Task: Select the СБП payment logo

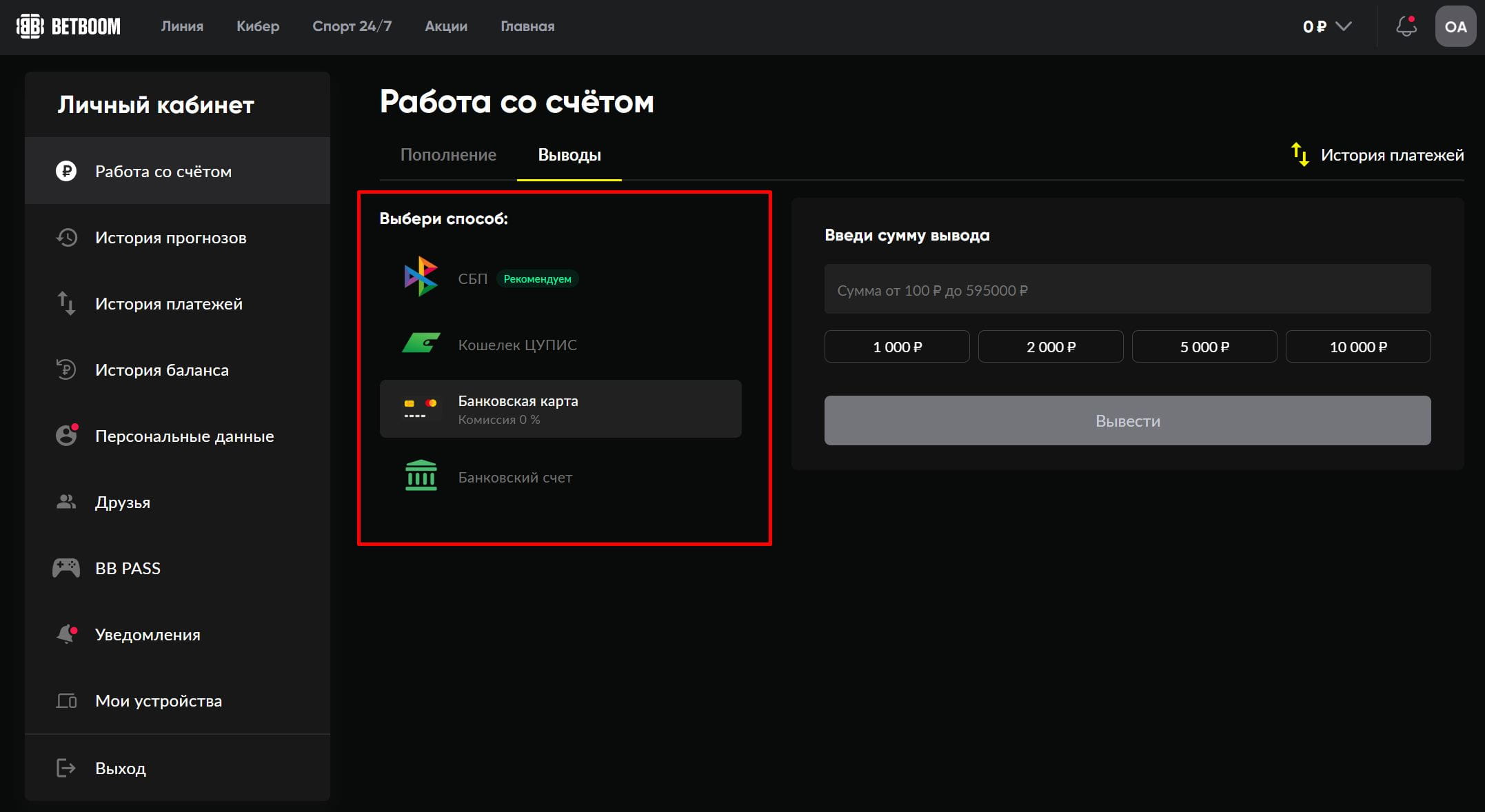Action: click(421, 277)
